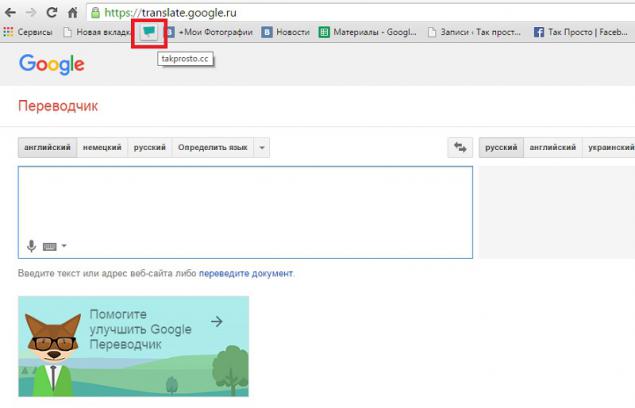The height and width of the screenshot is (408, 635).
Task: Select русский as source language
Action: (150, 147)
